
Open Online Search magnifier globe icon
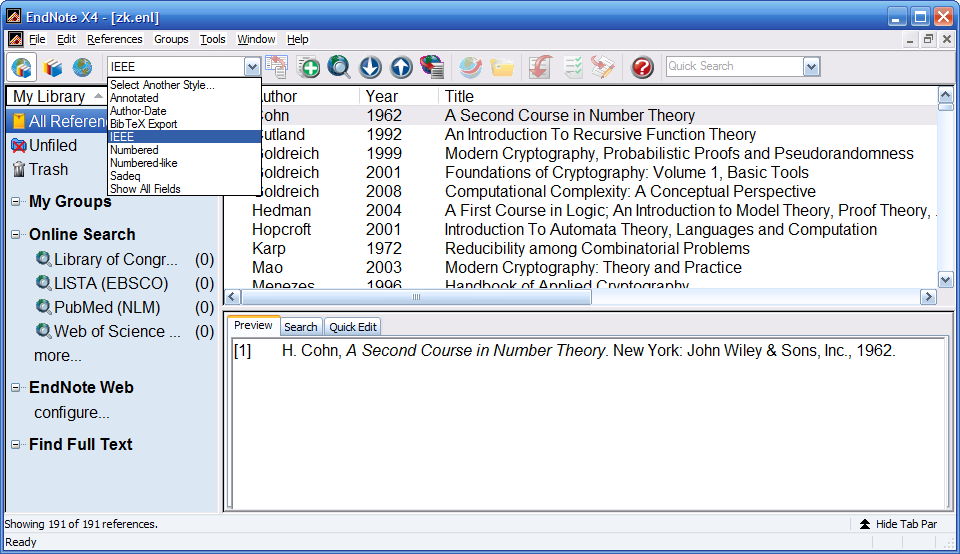coord(339,67)
